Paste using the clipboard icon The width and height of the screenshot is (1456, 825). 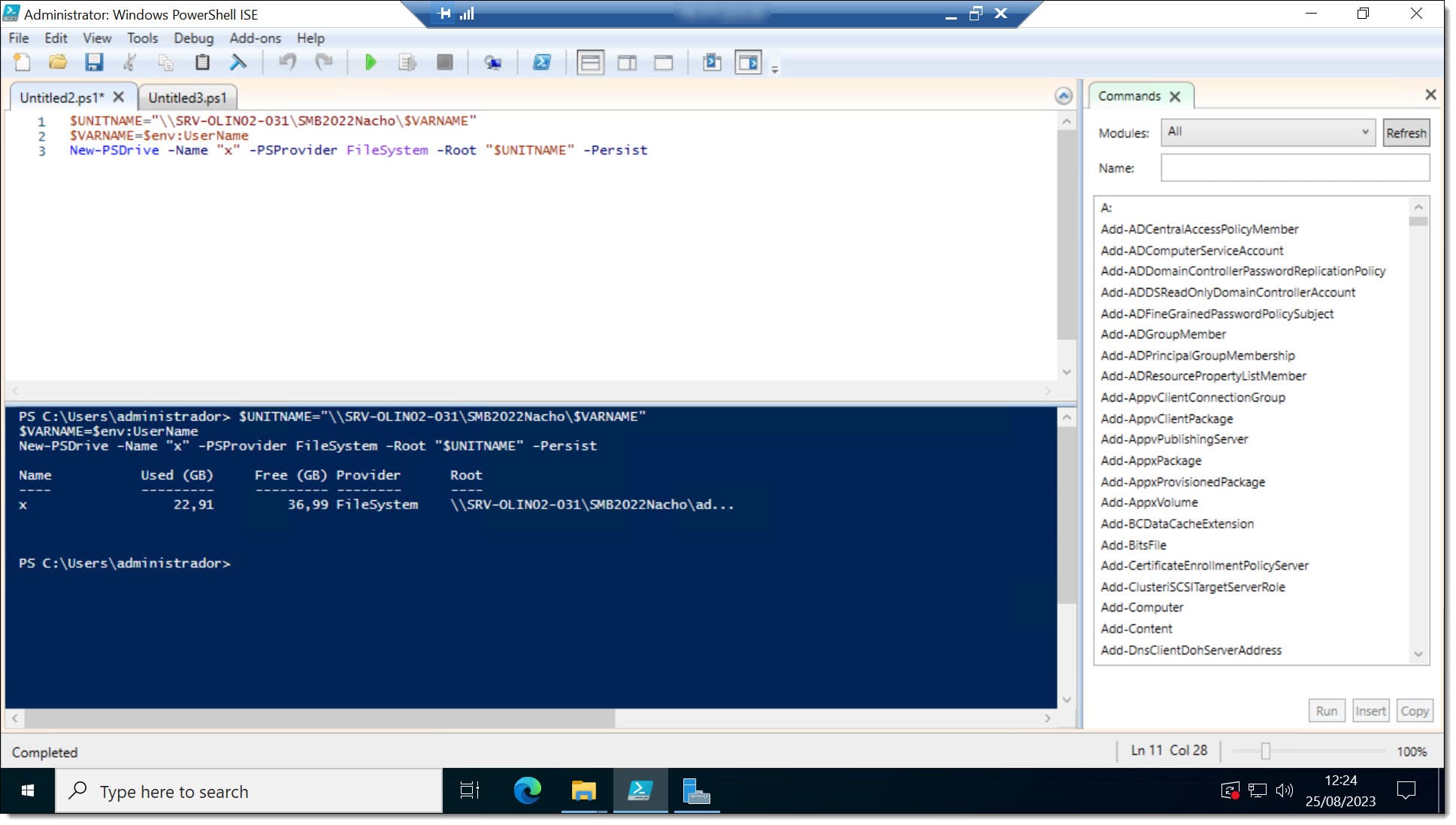[x=201, y=62]
